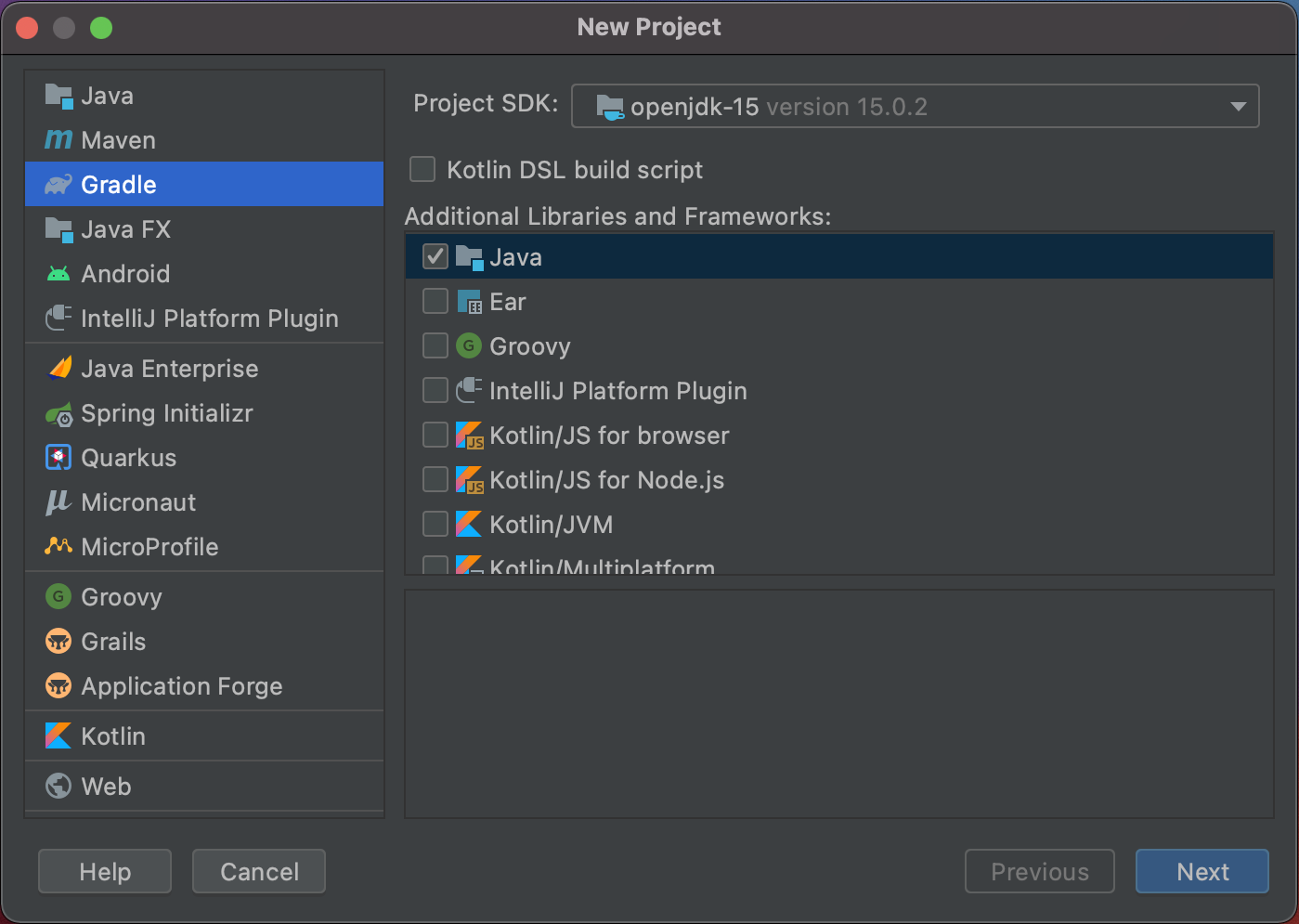
Task: Enable Kotlin DSL build script checkbox
Action: click(x=422, y=169)
